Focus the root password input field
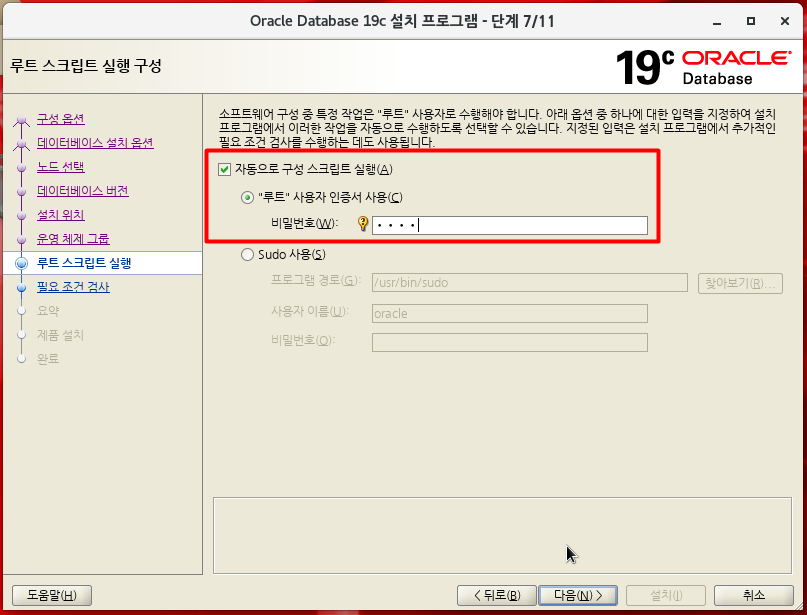This screenshot has height=615, width=807. click(x=510, y=225)
